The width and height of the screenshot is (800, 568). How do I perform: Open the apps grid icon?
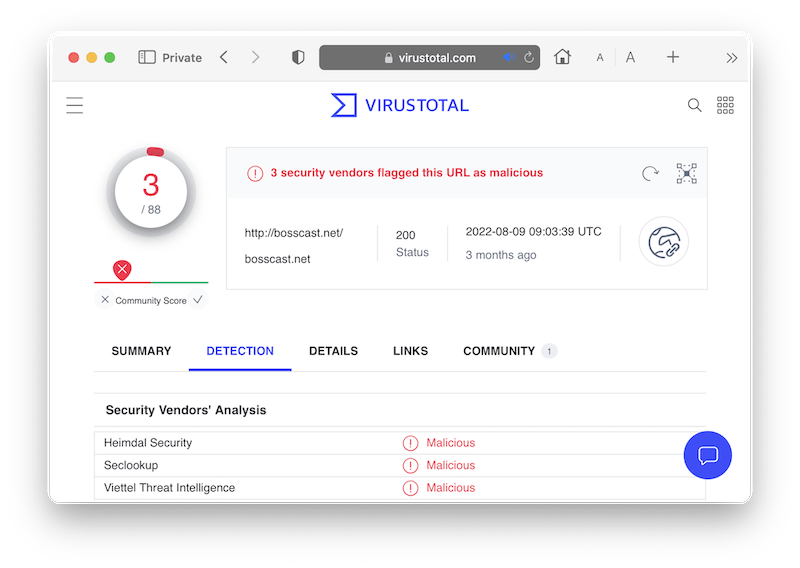(x=725, y=105)
